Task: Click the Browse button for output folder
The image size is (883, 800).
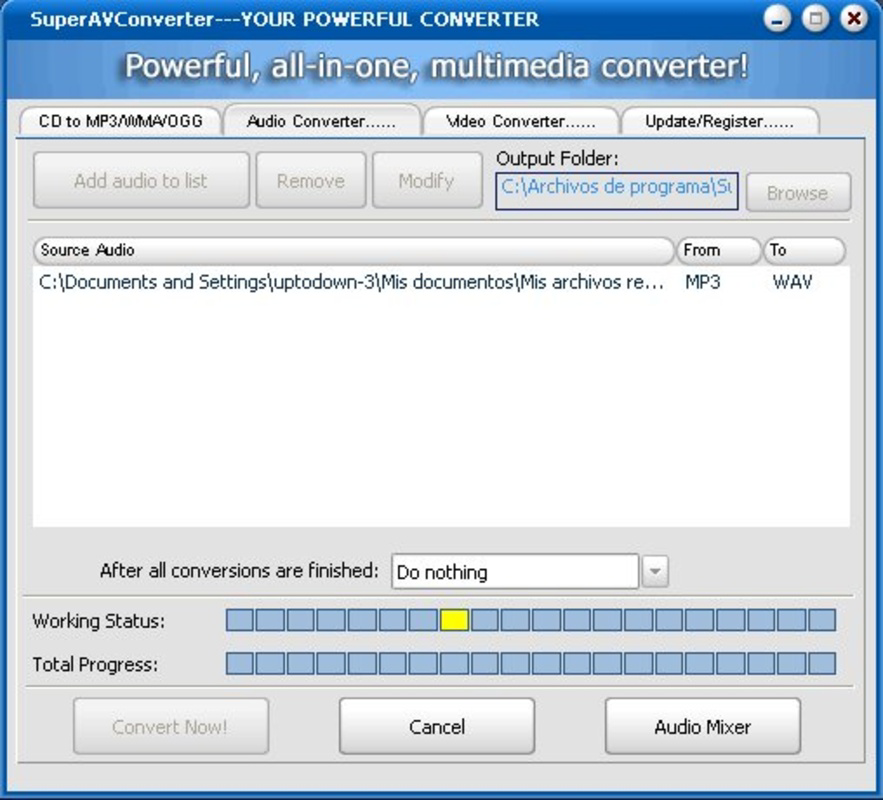Action: point(798,193)
